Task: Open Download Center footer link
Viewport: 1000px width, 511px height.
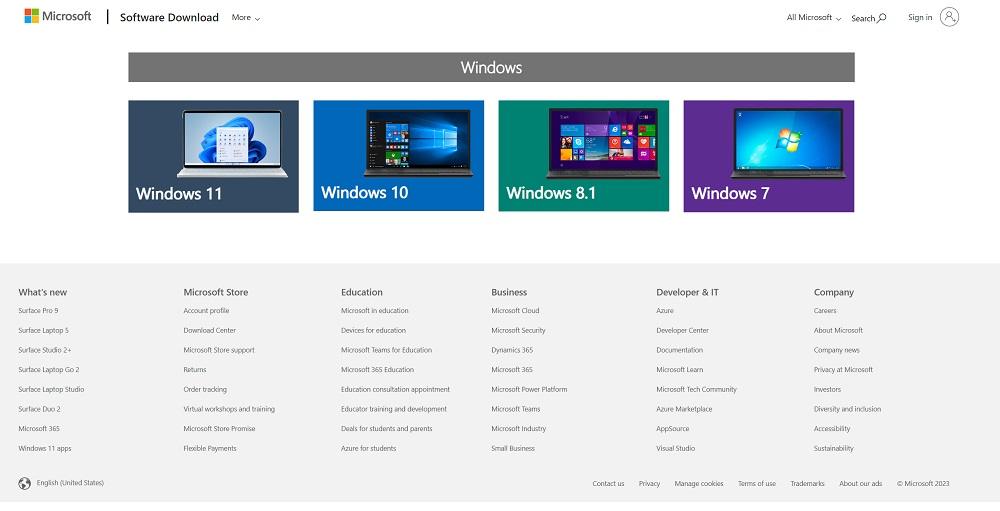Action: coord(209,330)
